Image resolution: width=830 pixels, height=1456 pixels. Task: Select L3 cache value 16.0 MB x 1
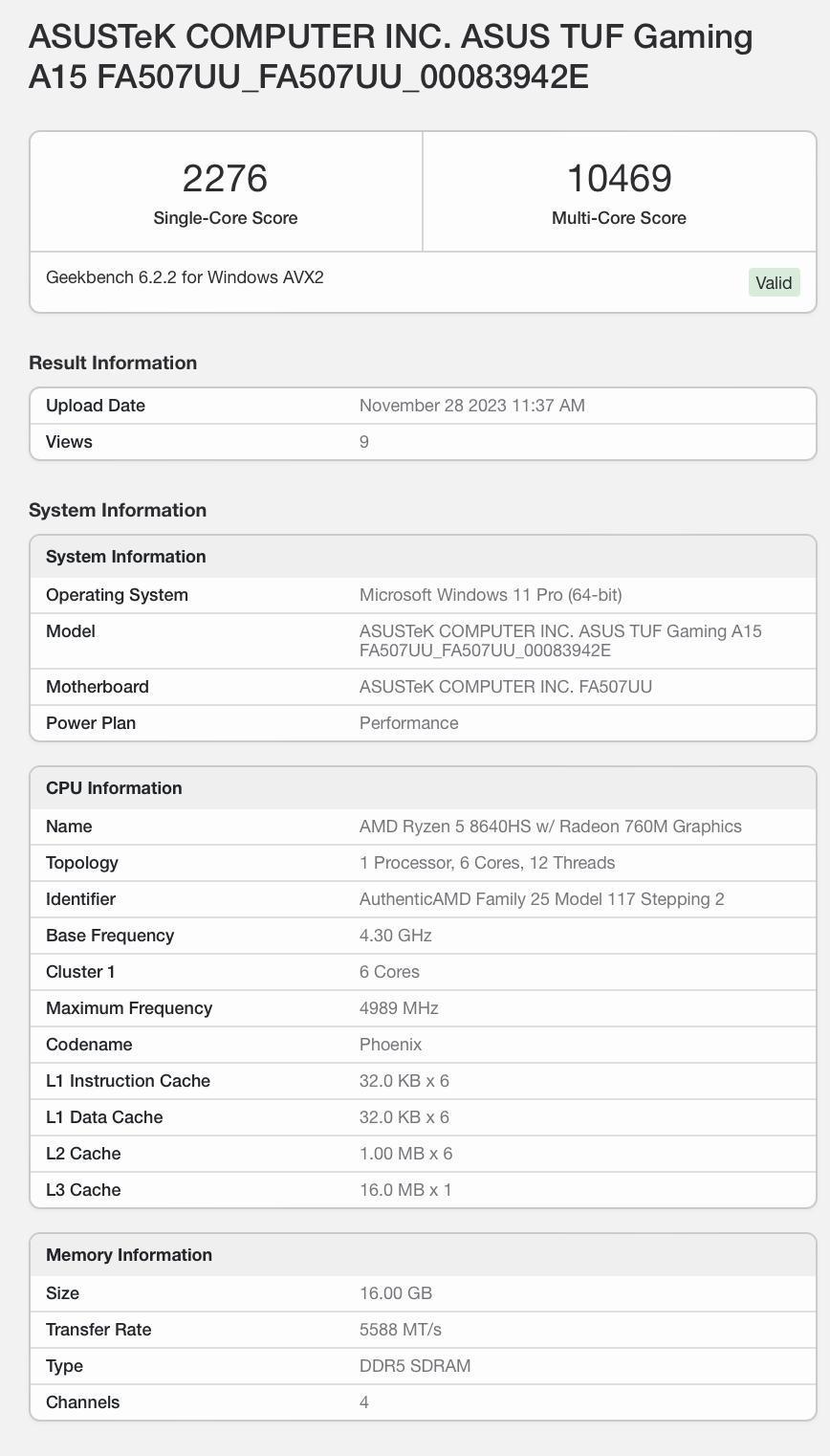[405, 1190]
